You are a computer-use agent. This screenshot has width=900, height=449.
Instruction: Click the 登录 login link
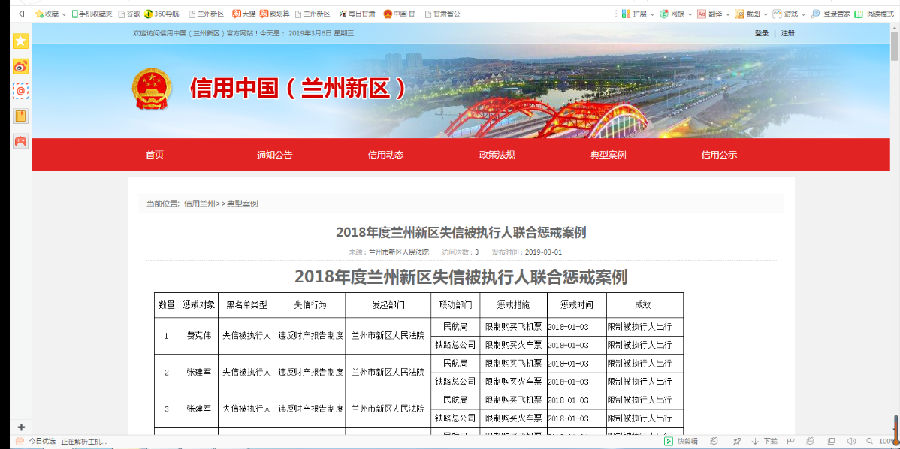(762, 33)
